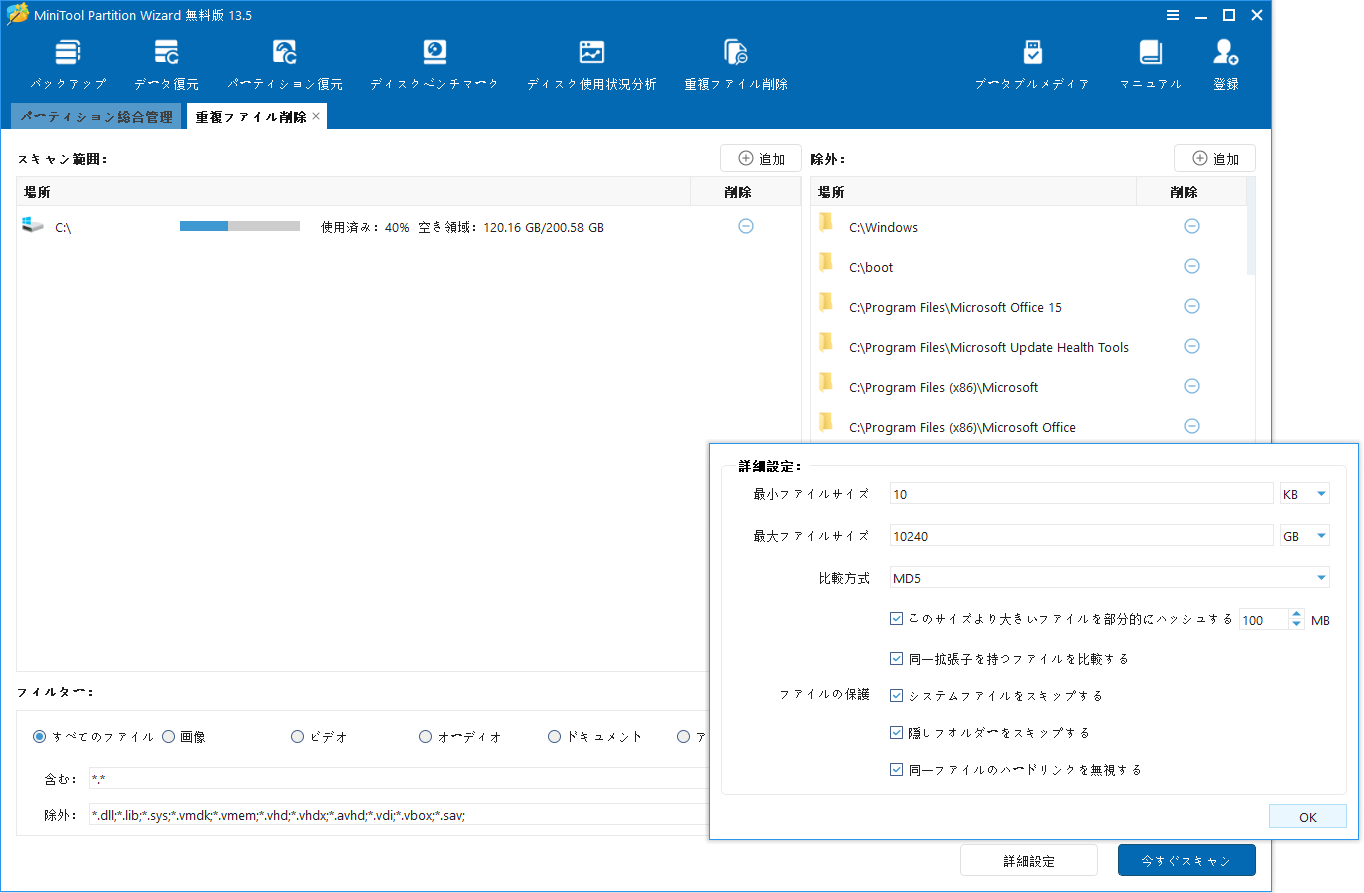
Task: Change the KB unit dropdown for minimum size
Action: 1304,493
